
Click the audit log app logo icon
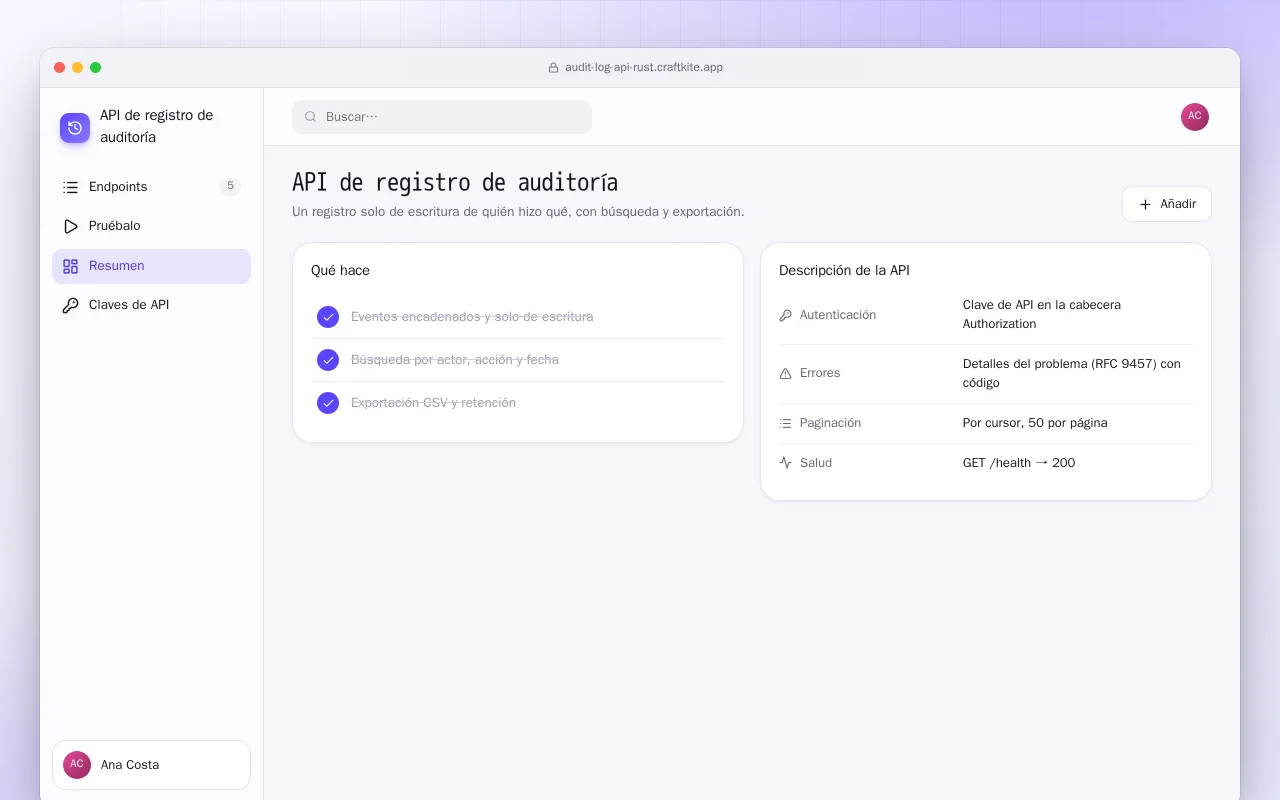pos(75,128)
